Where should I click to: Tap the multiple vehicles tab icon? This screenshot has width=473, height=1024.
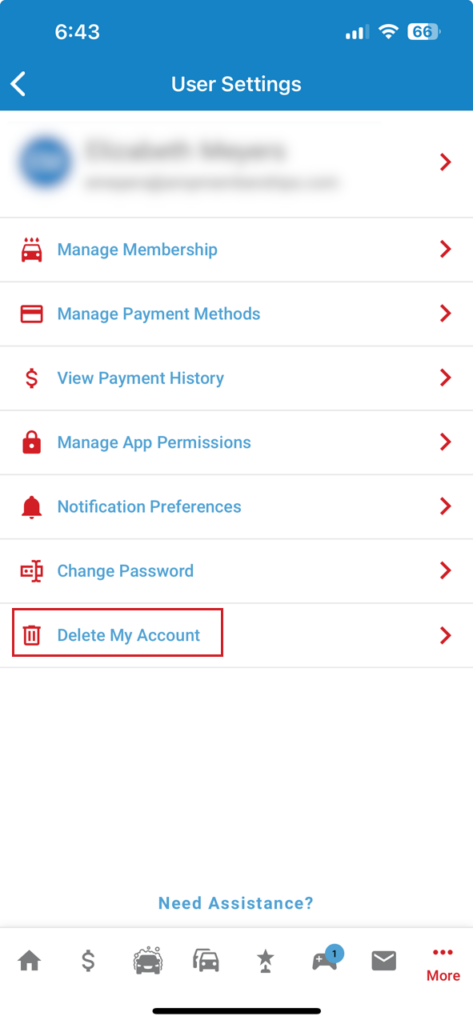click(x=206, y=961)
